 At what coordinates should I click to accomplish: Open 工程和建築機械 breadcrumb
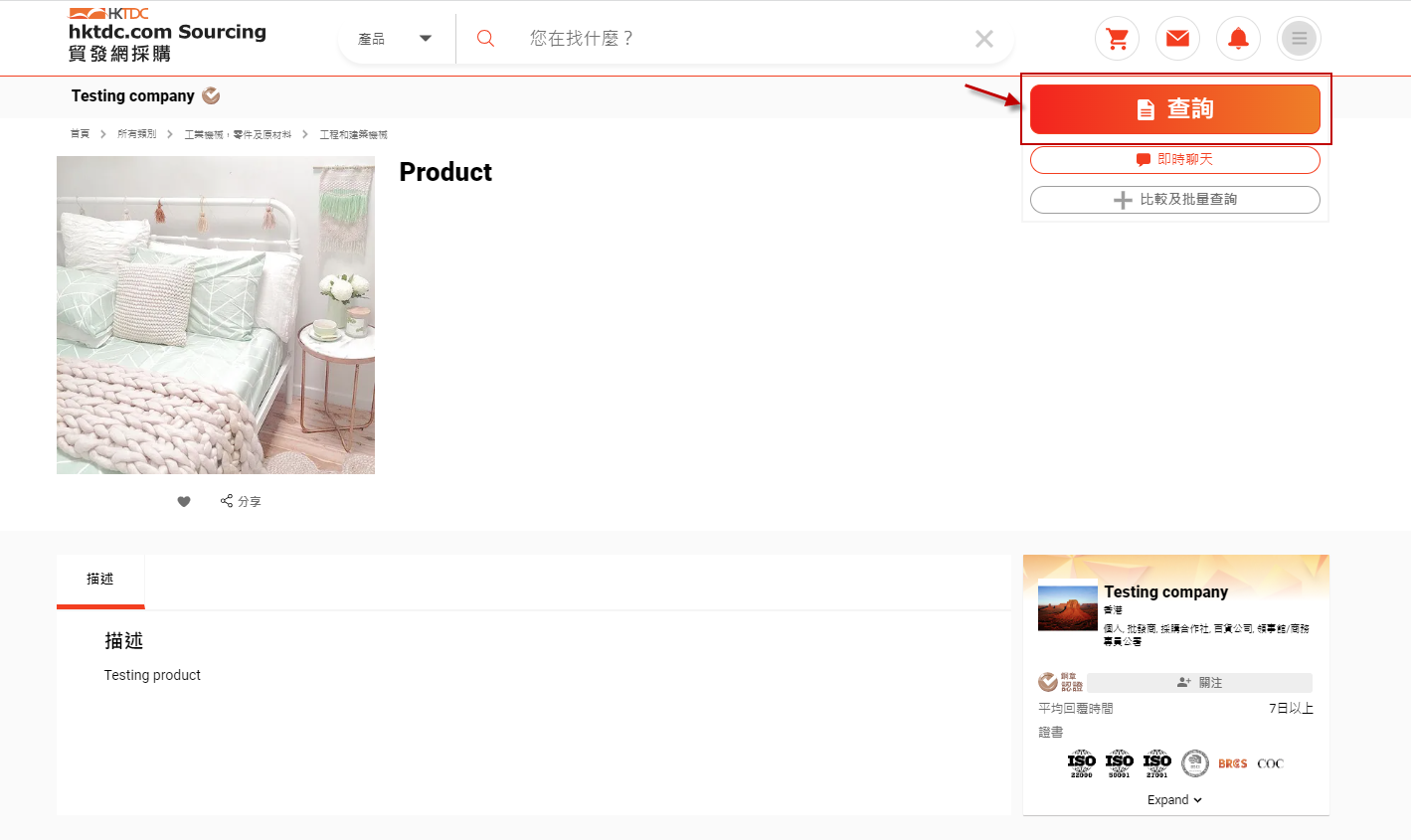click(x=353, y=134)
